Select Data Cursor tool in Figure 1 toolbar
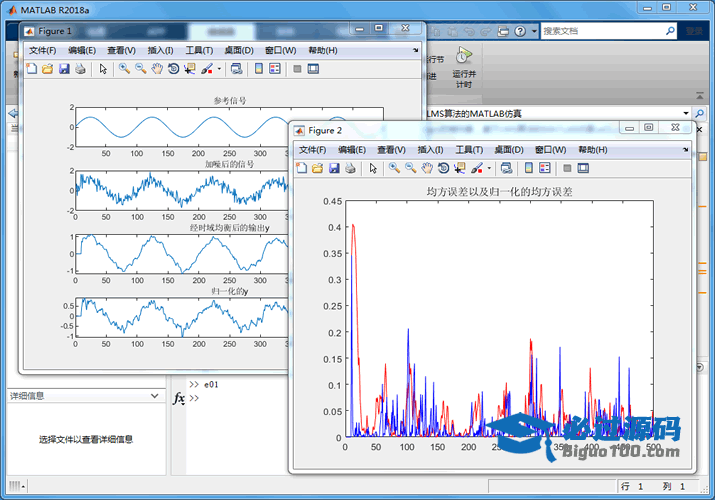This screenshot has height=500, width=715. (x=190, y=69)
